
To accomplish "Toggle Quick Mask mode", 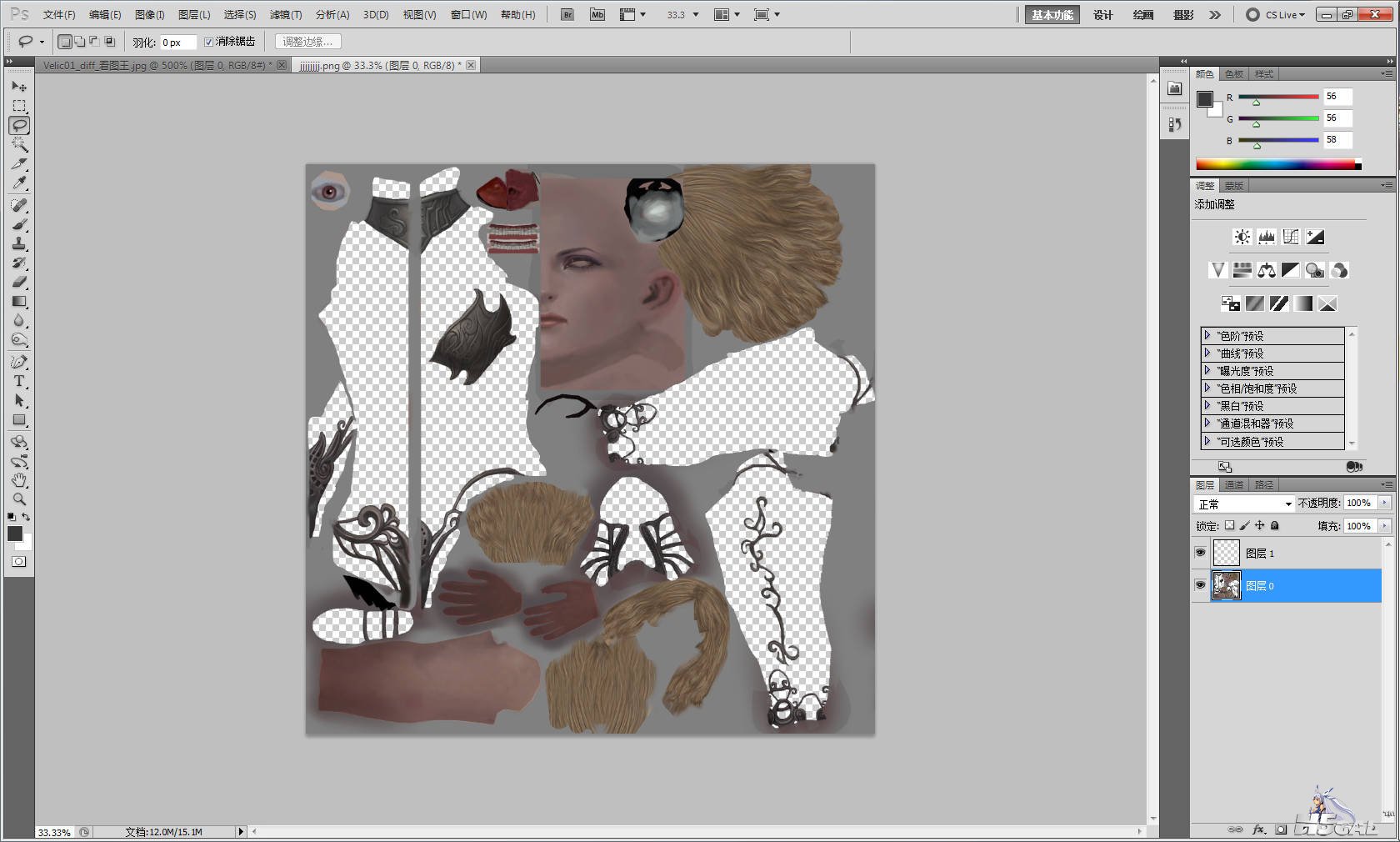I will 18,562.
